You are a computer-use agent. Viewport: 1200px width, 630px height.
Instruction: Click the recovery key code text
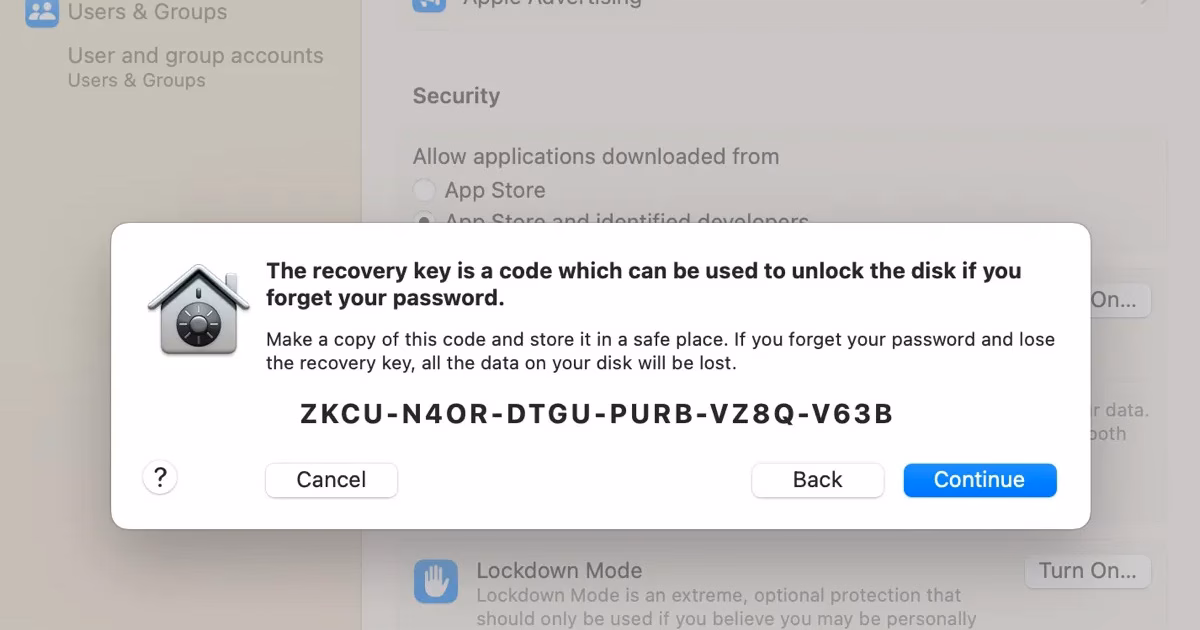pyautogui.click(x=596, y=413)
